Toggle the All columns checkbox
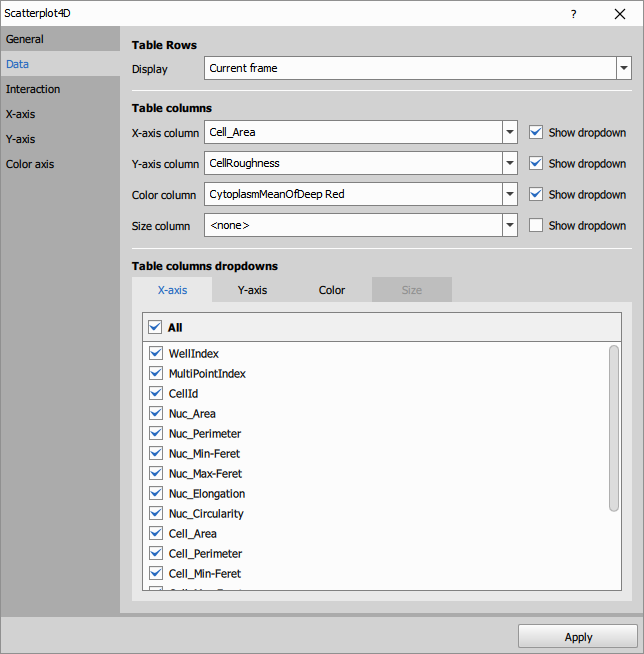Image resolution: width=644 pixels, height=654 pixels. coord(155,327)
